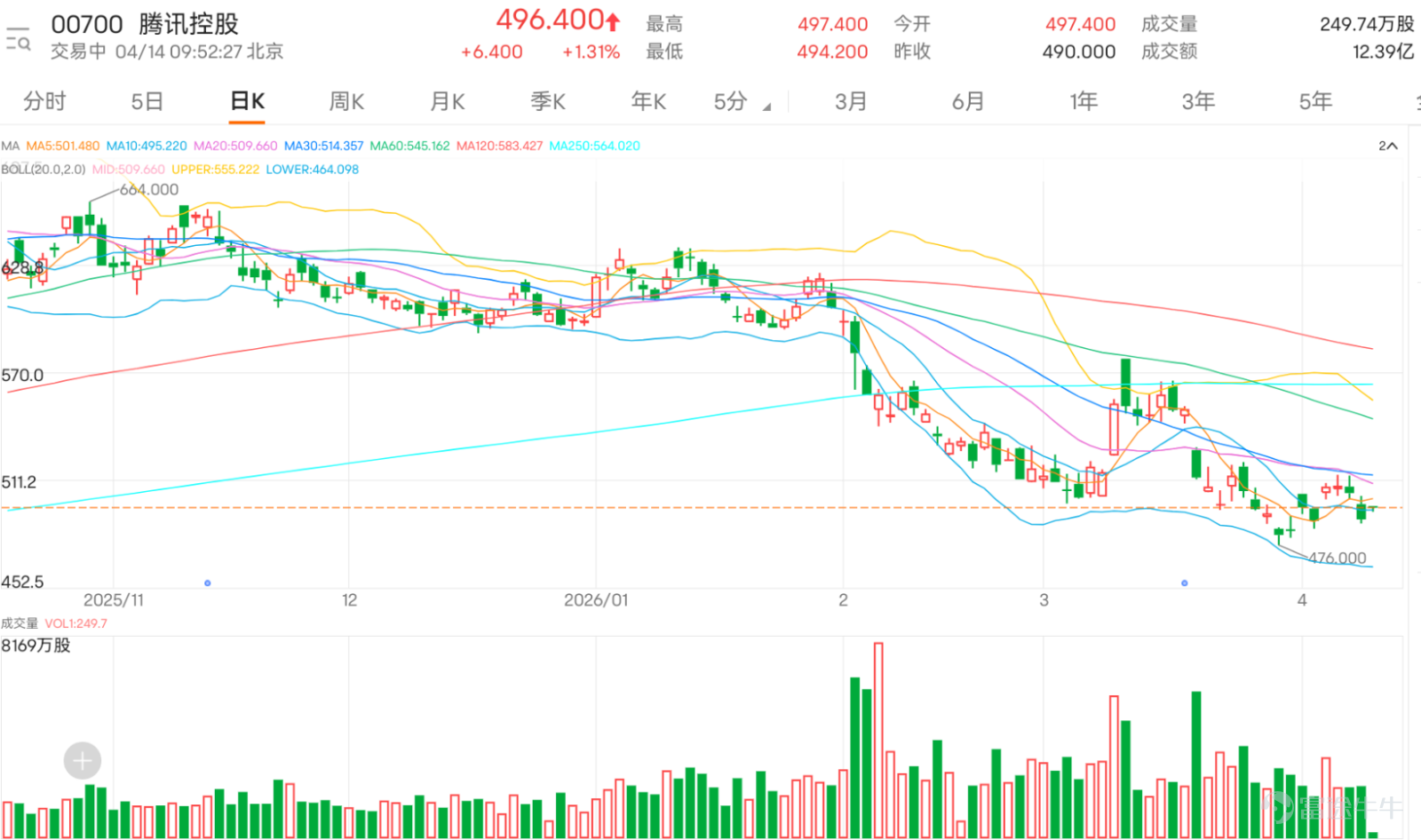
Task: Click the 2026/01 date axis label
Action: coord(596,600)
